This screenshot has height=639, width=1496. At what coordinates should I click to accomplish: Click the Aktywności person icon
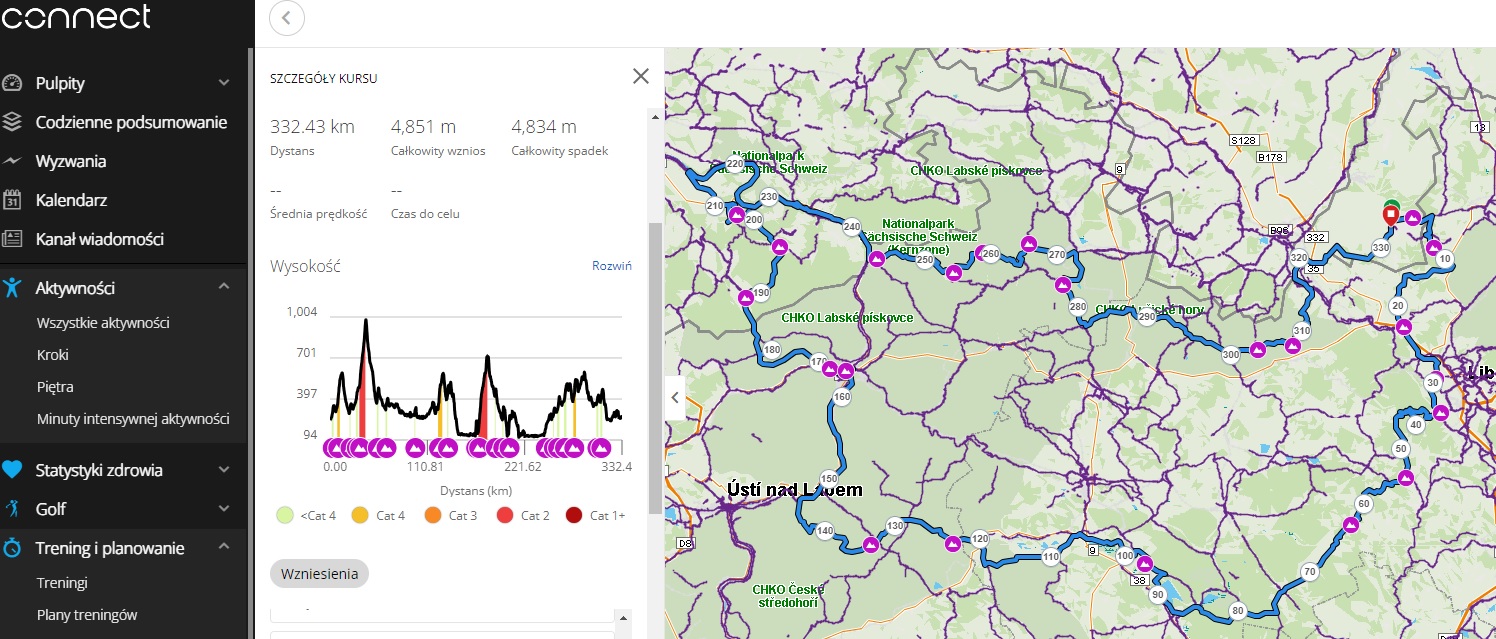[x=12, y=288]
